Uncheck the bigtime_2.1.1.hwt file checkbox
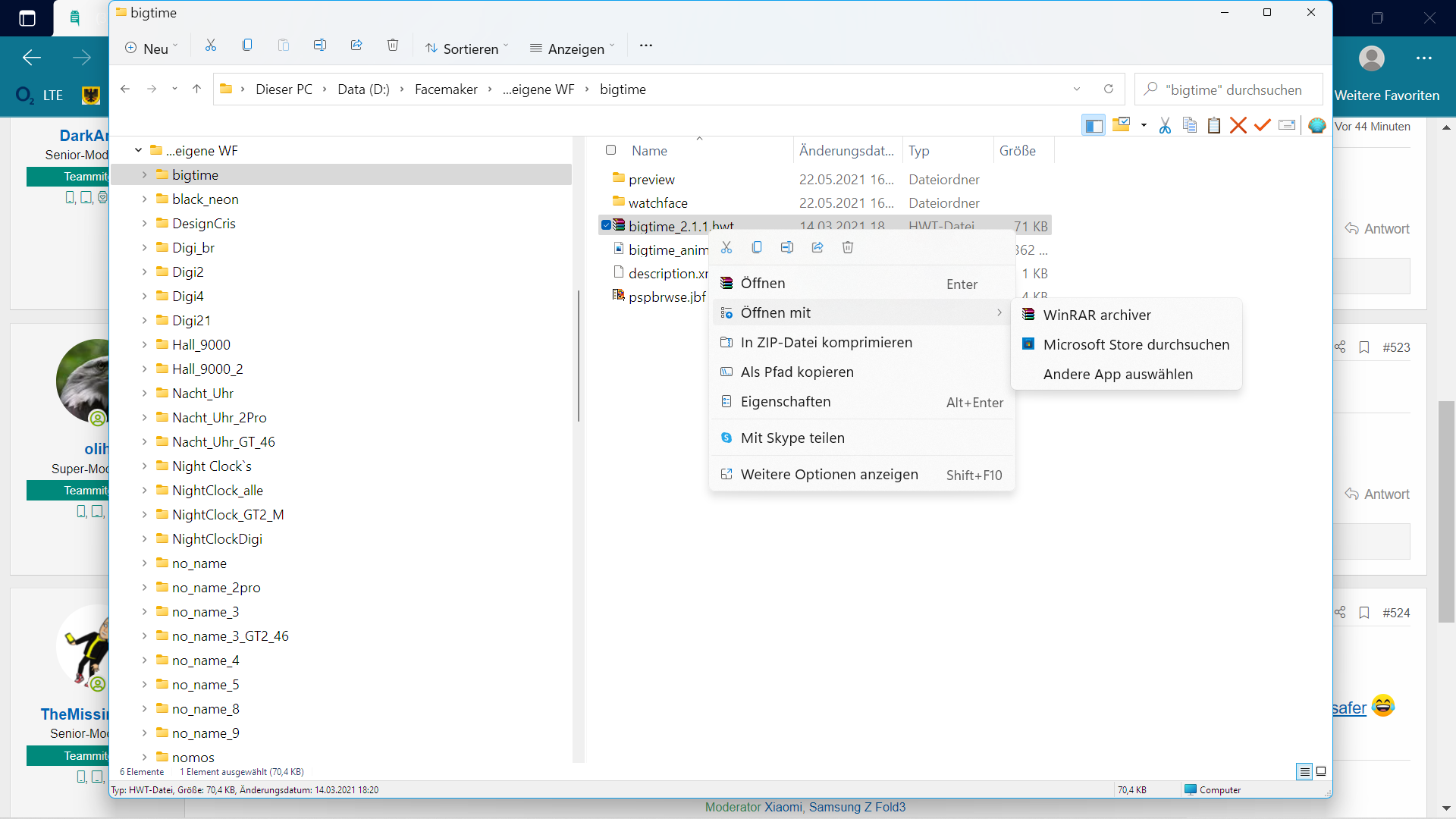This screenshot has height=819, width=1456. 606,224
